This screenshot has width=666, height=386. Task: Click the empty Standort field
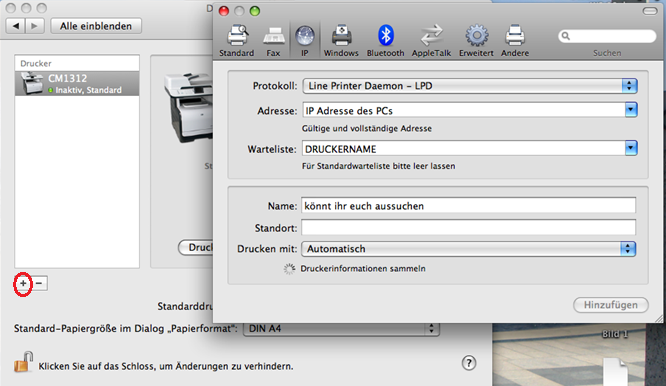click(468, 228)
